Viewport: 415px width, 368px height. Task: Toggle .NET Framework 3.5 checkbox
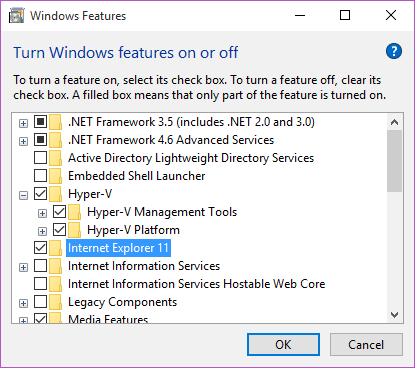click(x=40, y=122)
